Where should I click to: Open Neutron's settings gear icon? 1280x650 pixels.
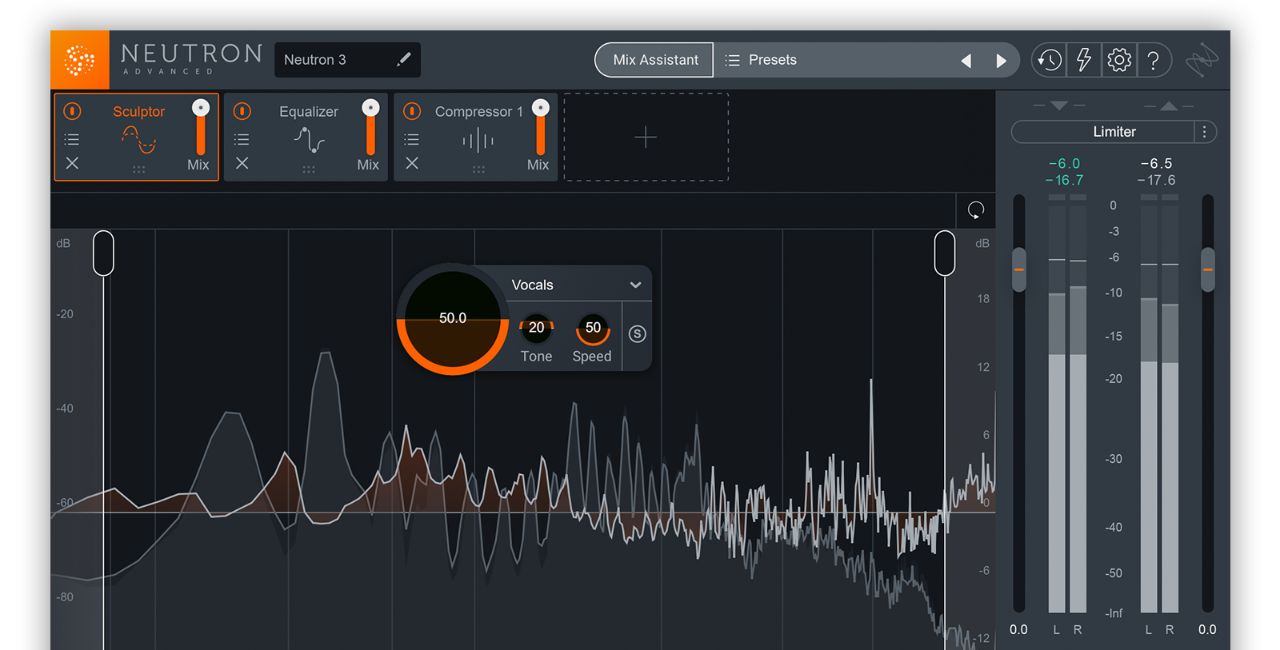coord(1119,59)
